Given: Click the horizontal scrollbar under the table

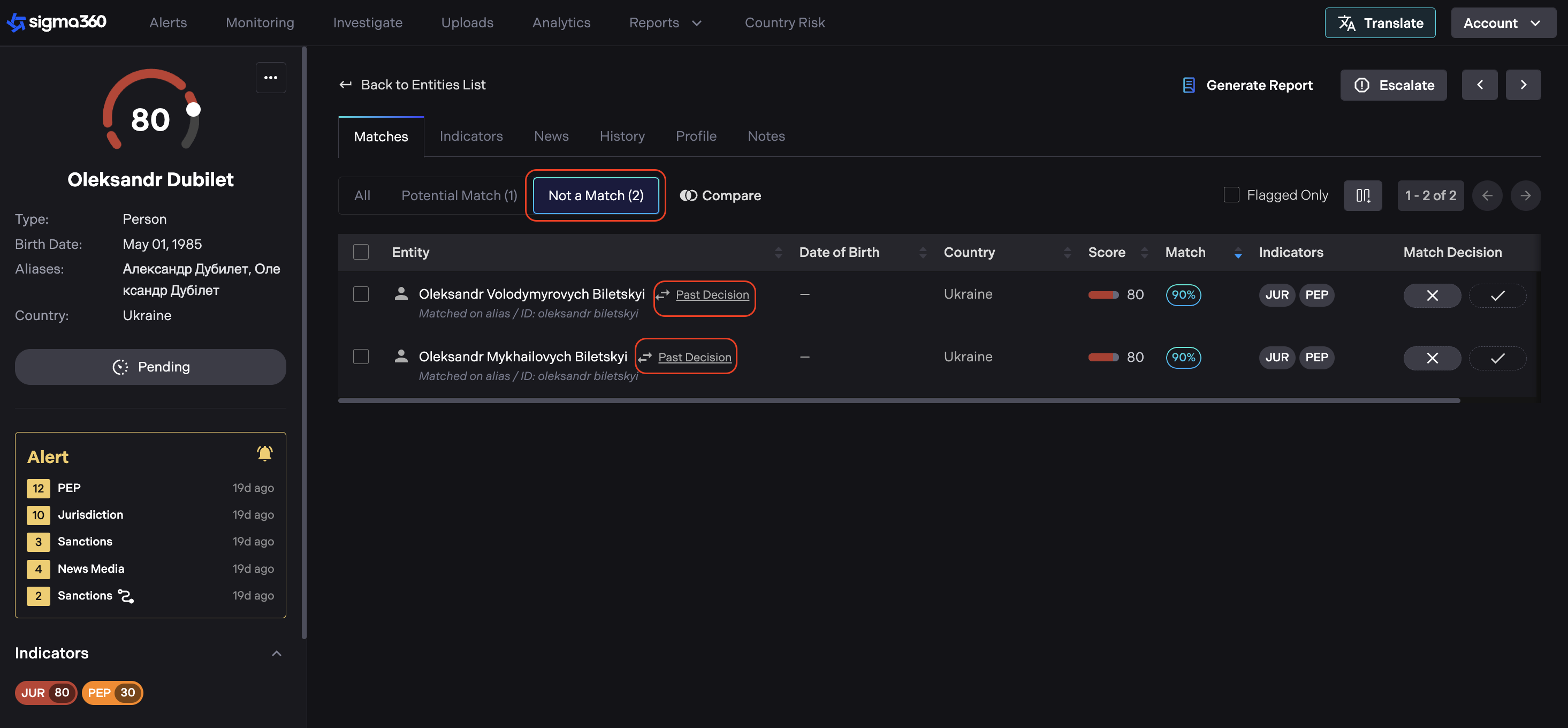Looking at the screenshot, I should coord(899,400).
